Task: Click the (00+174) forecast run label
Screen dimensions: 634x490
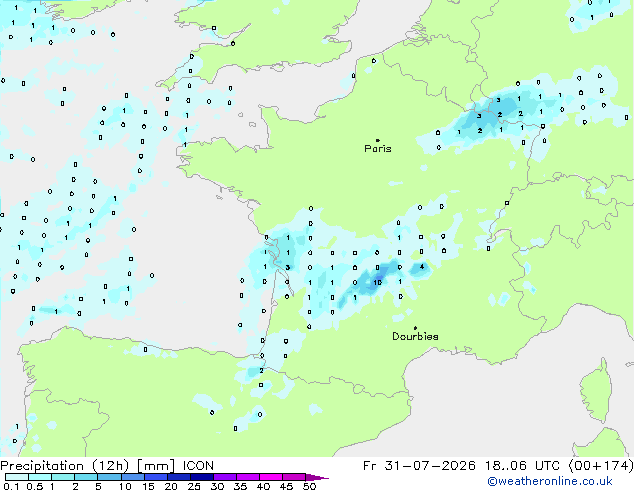Action: coord(601,466)
